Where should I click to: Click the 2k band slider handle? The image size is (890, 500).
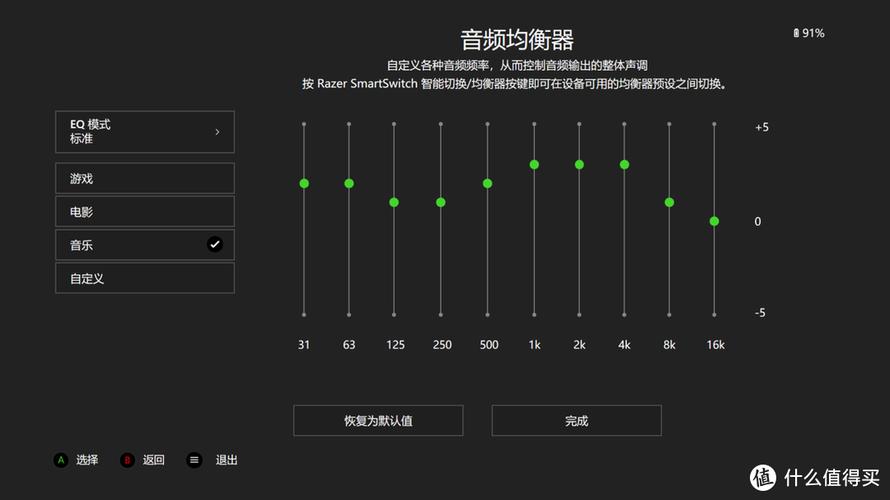579,165
